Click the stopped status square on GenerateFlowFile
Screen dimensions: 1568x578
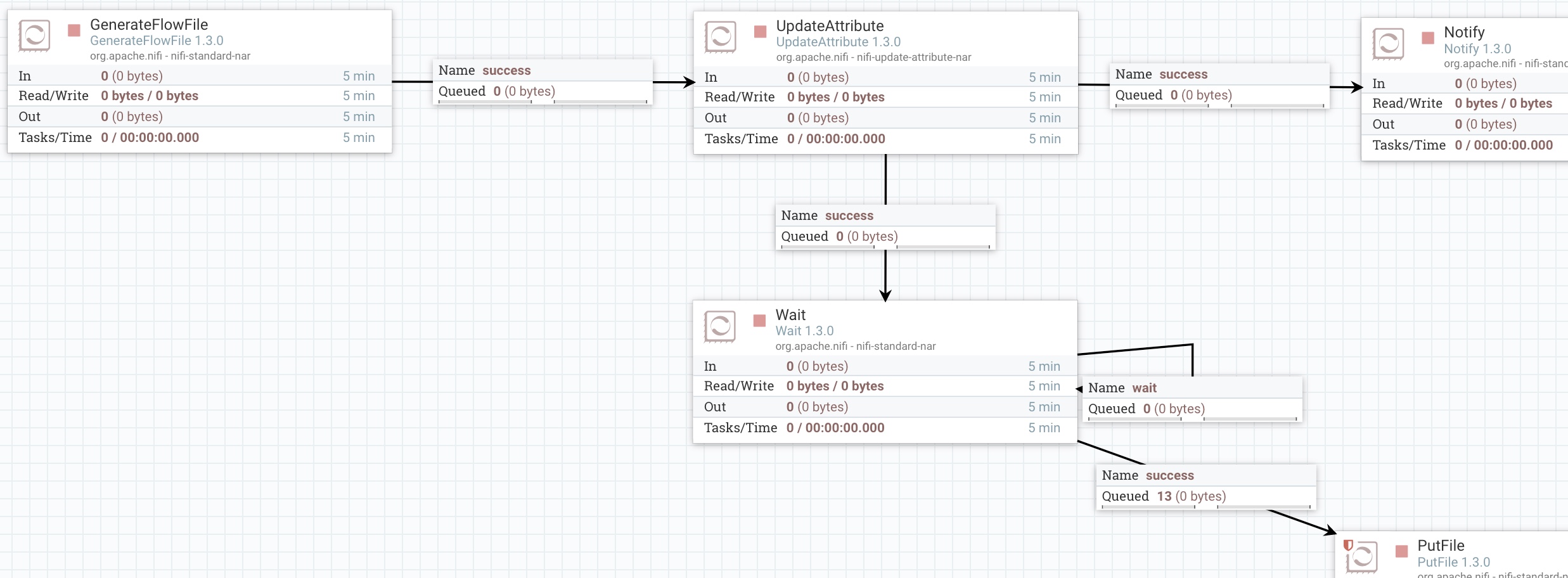(74, 29)
